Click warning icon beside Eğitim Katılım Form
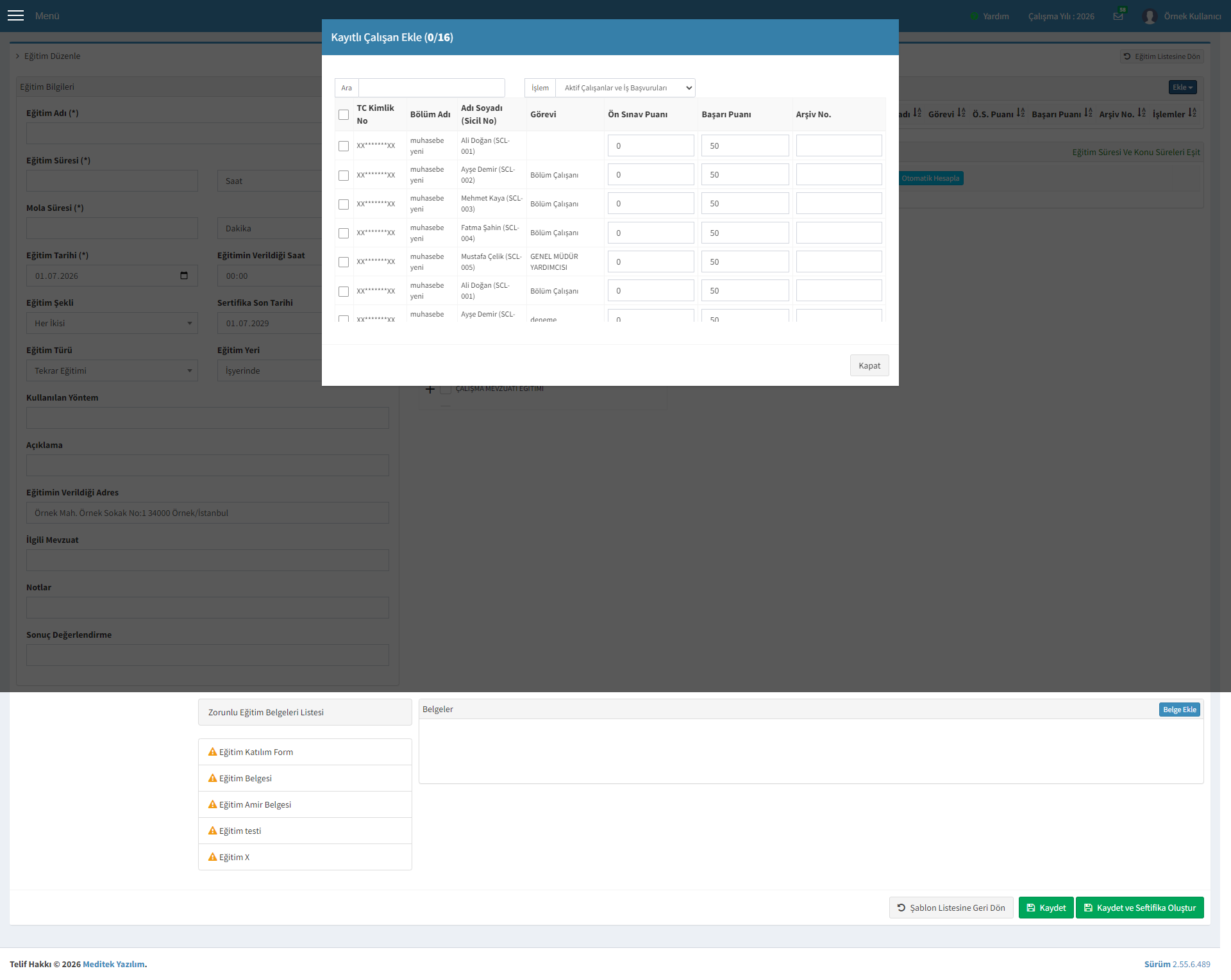1231x980 pixels. [212, 752]
